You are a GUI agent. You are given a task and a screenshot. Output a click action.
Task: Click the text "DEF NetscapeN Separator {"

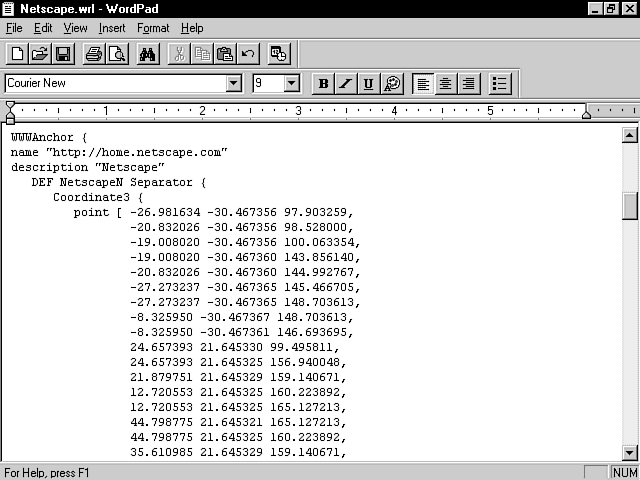tap(119, 182)
